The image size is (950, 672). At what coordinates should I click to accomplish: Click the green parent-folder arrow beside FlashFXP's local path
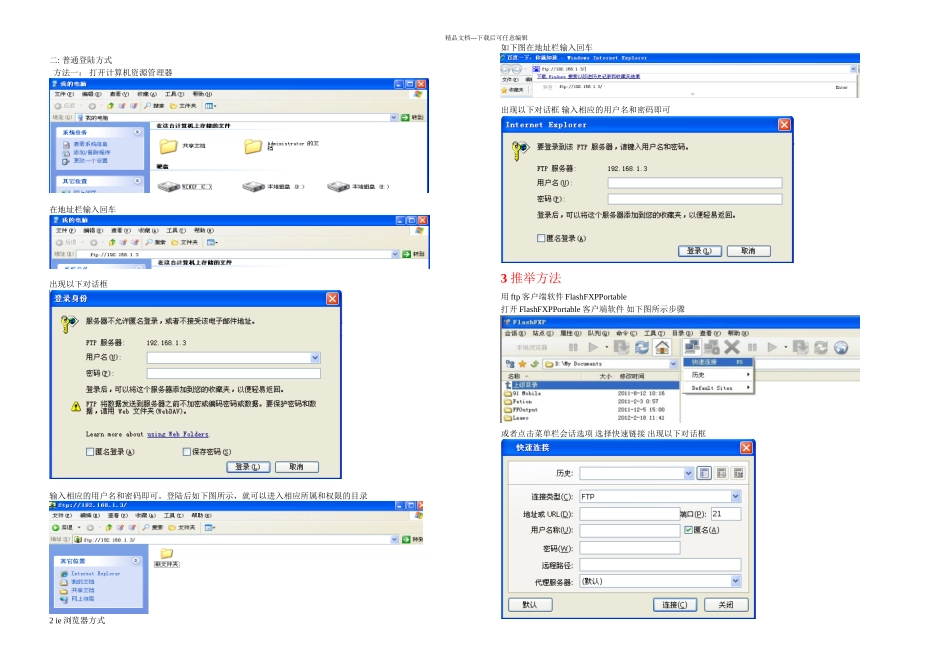(534, 364)
